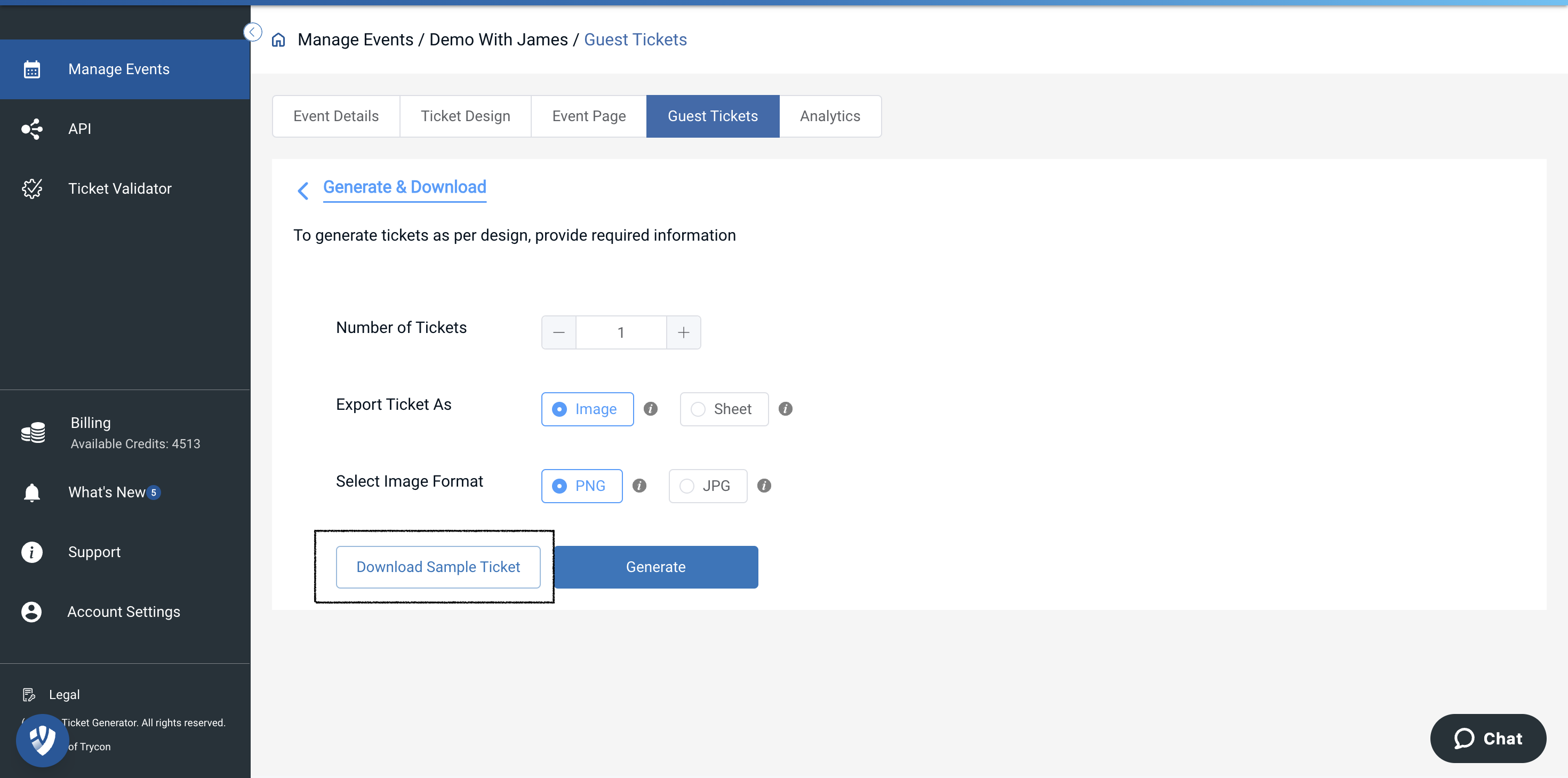
Task: Open What's New in the sidebar
Action: 125,493
